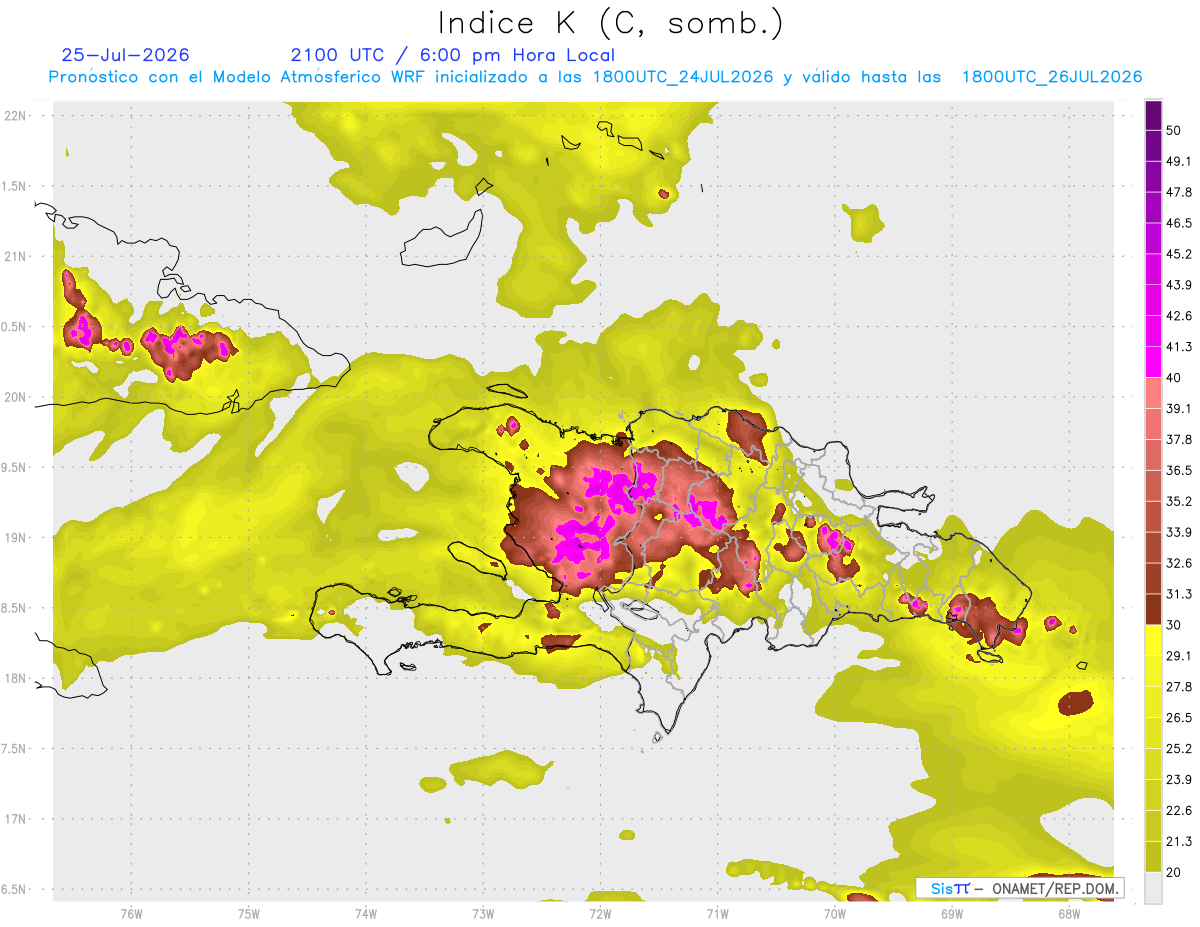Click the 49.1 color scale value
Viewport: 1200px width, 927px height.
[1180, 161]
